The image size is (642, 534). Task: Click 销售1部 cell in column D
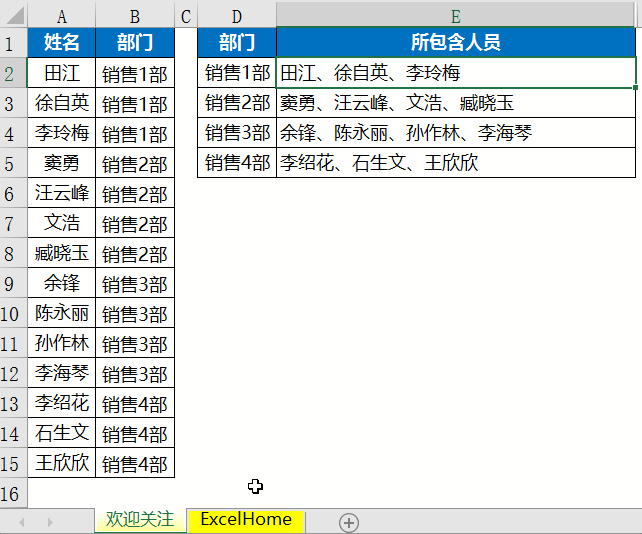237,73
